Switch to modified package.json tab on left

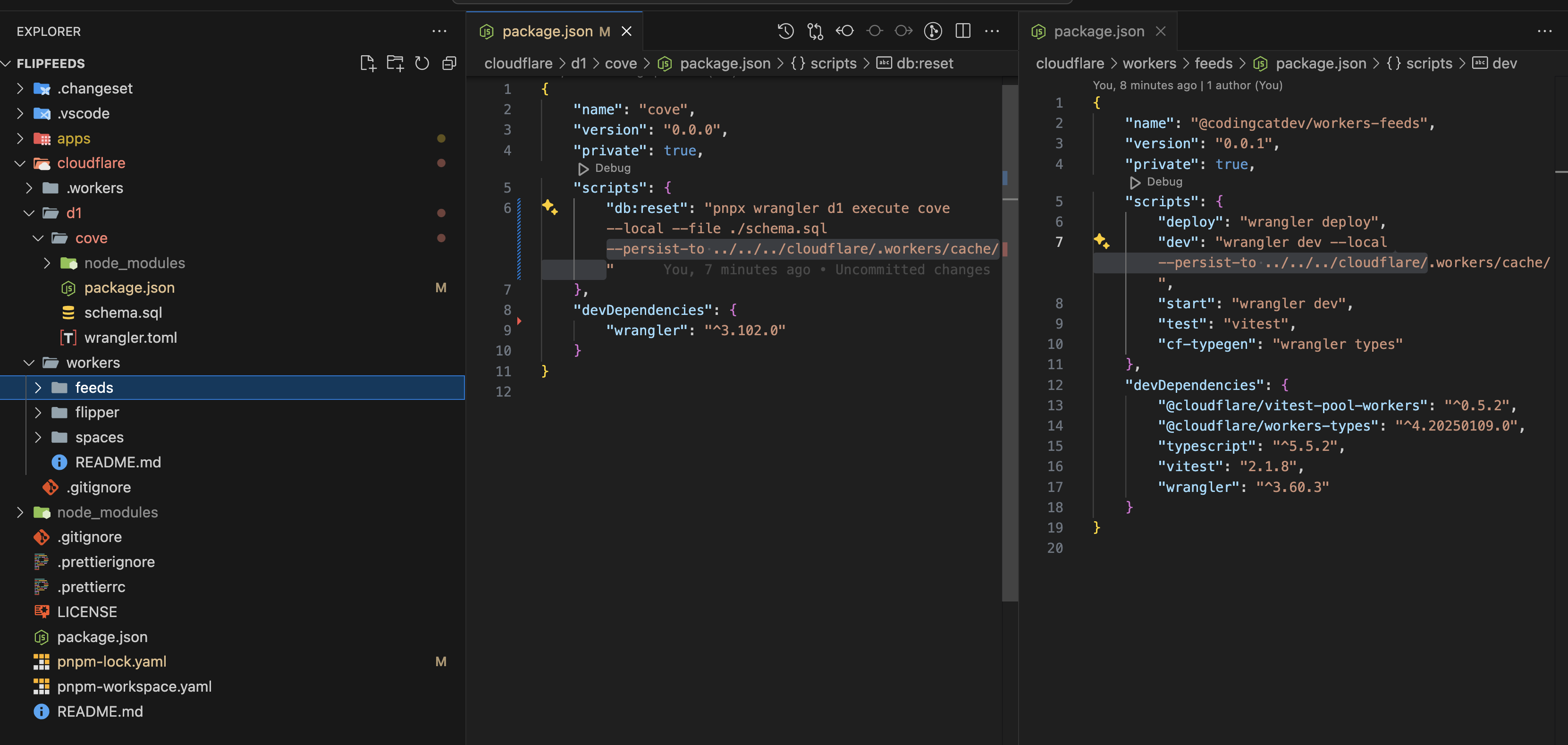click(x=547, y=31)
